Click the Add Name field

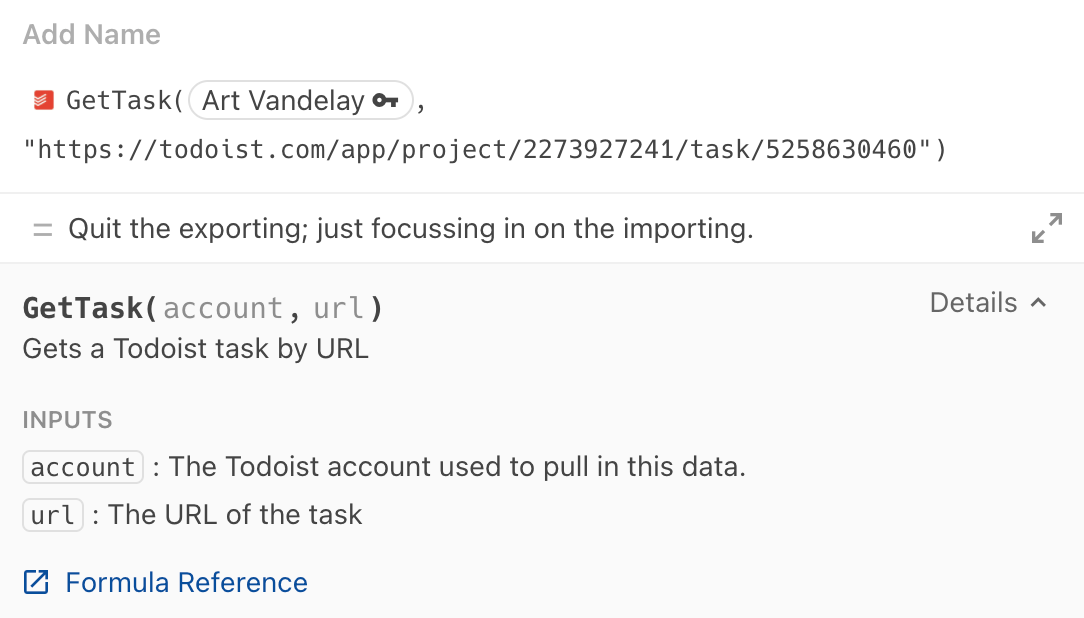(92, 35)
